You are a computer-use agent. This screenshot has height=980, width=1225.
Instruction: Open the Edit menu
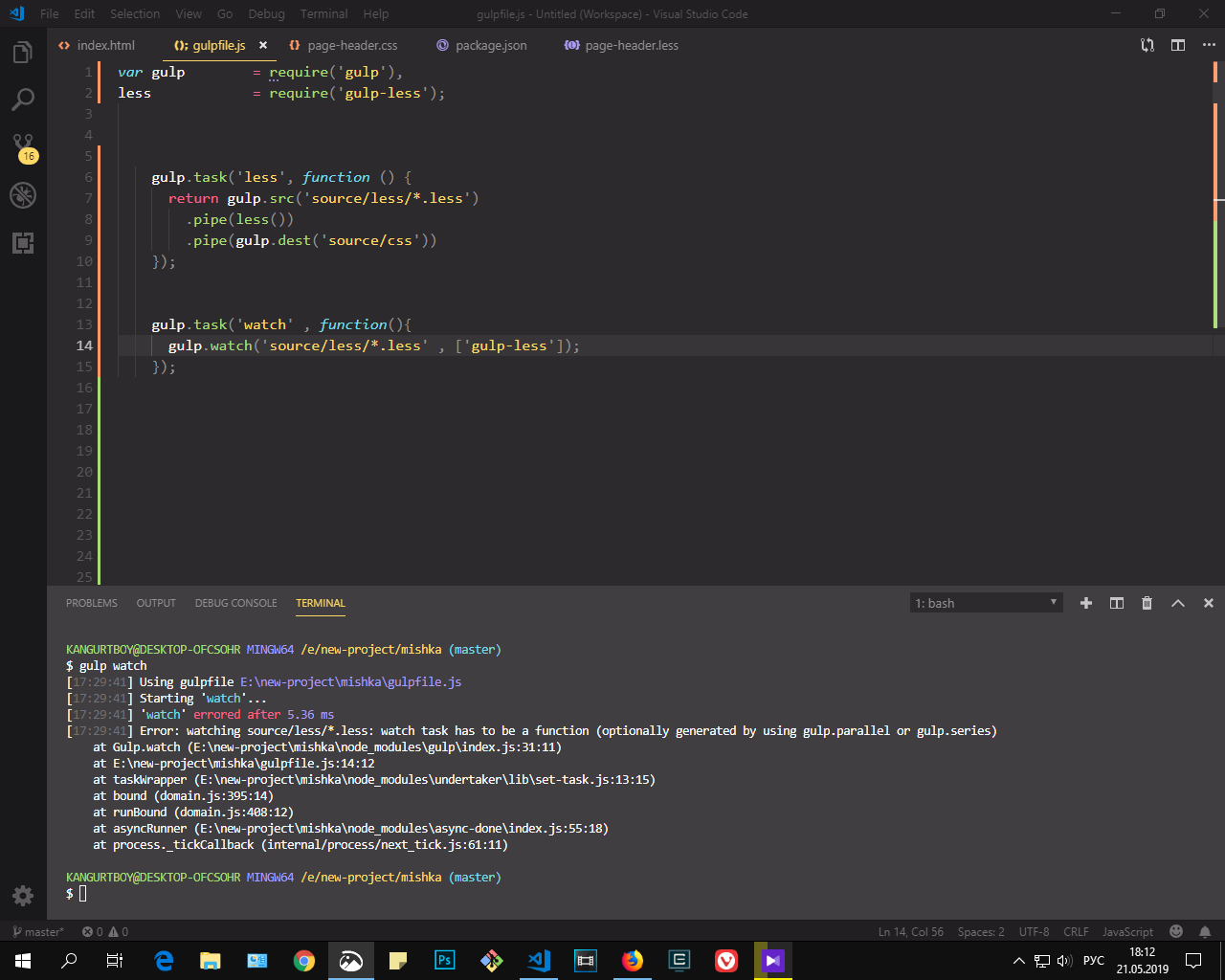pyautogui.click(x=84, y=13)
